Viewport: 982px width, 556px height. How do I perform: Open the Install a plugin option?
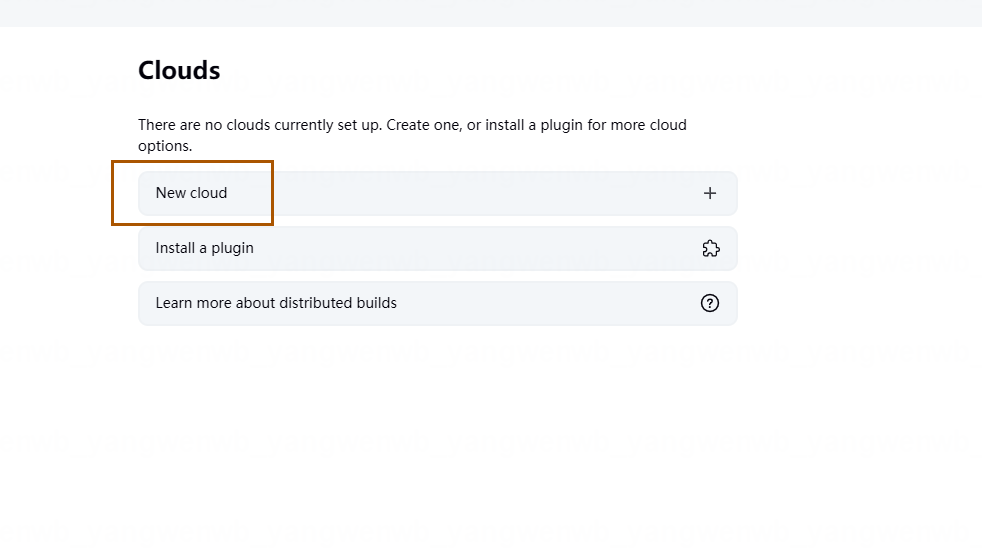click(x=437, y=249)
